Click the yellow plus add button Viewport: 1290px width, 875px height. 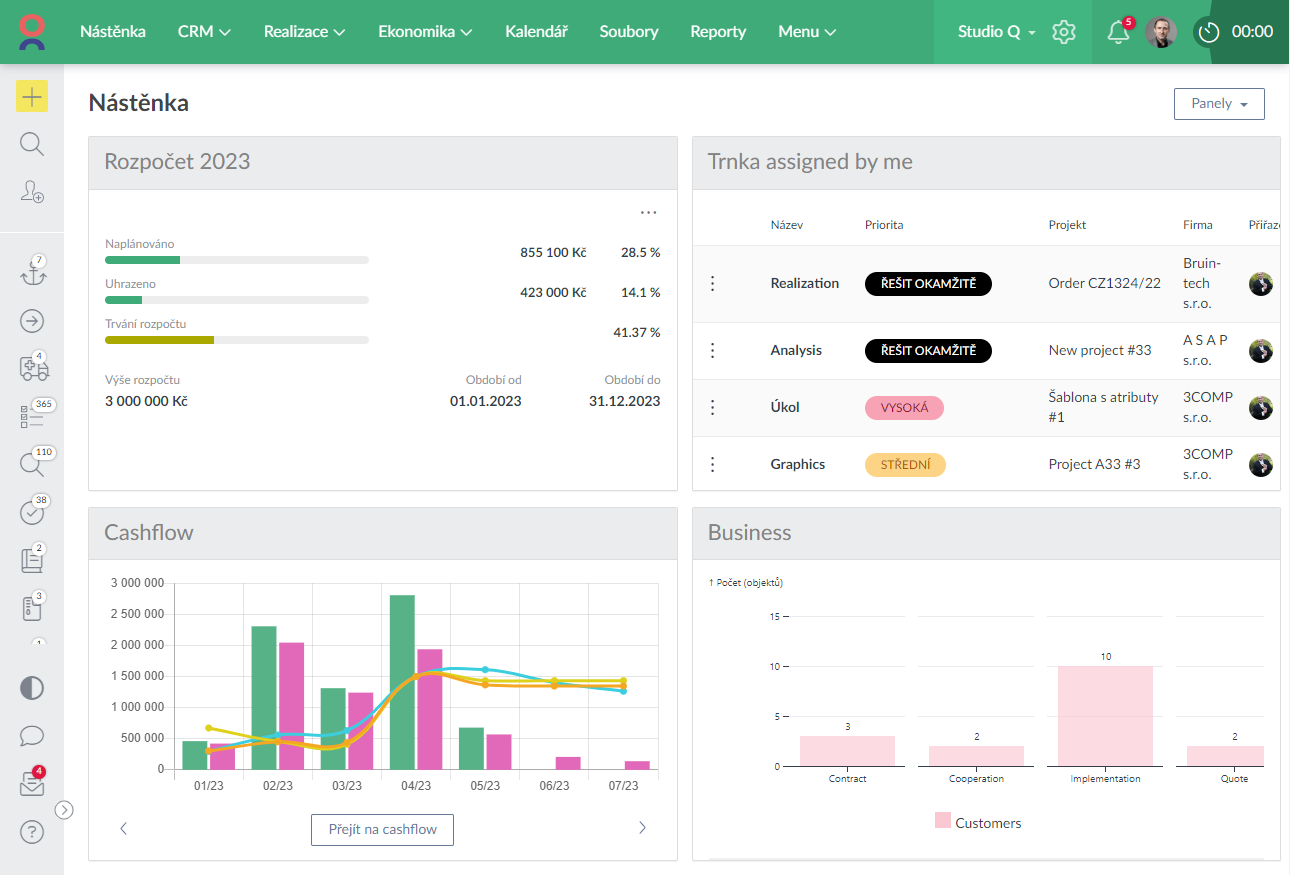pos(32,97)
